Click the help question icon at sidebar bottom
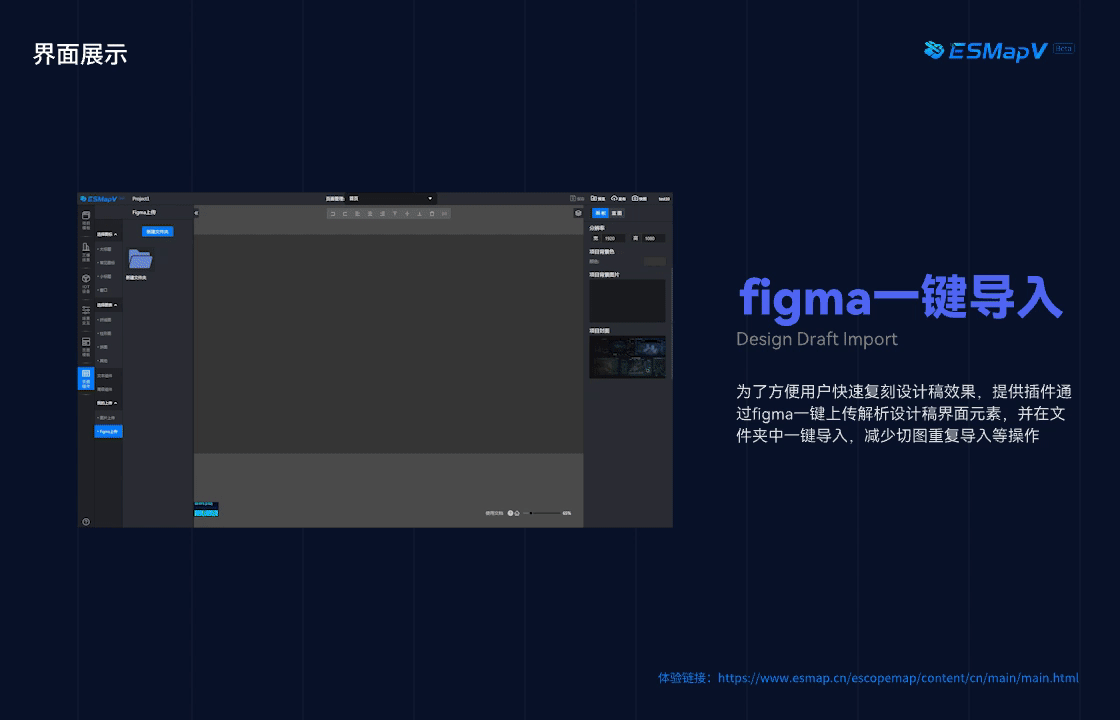 pyautogui.click(x=86, y=521)
